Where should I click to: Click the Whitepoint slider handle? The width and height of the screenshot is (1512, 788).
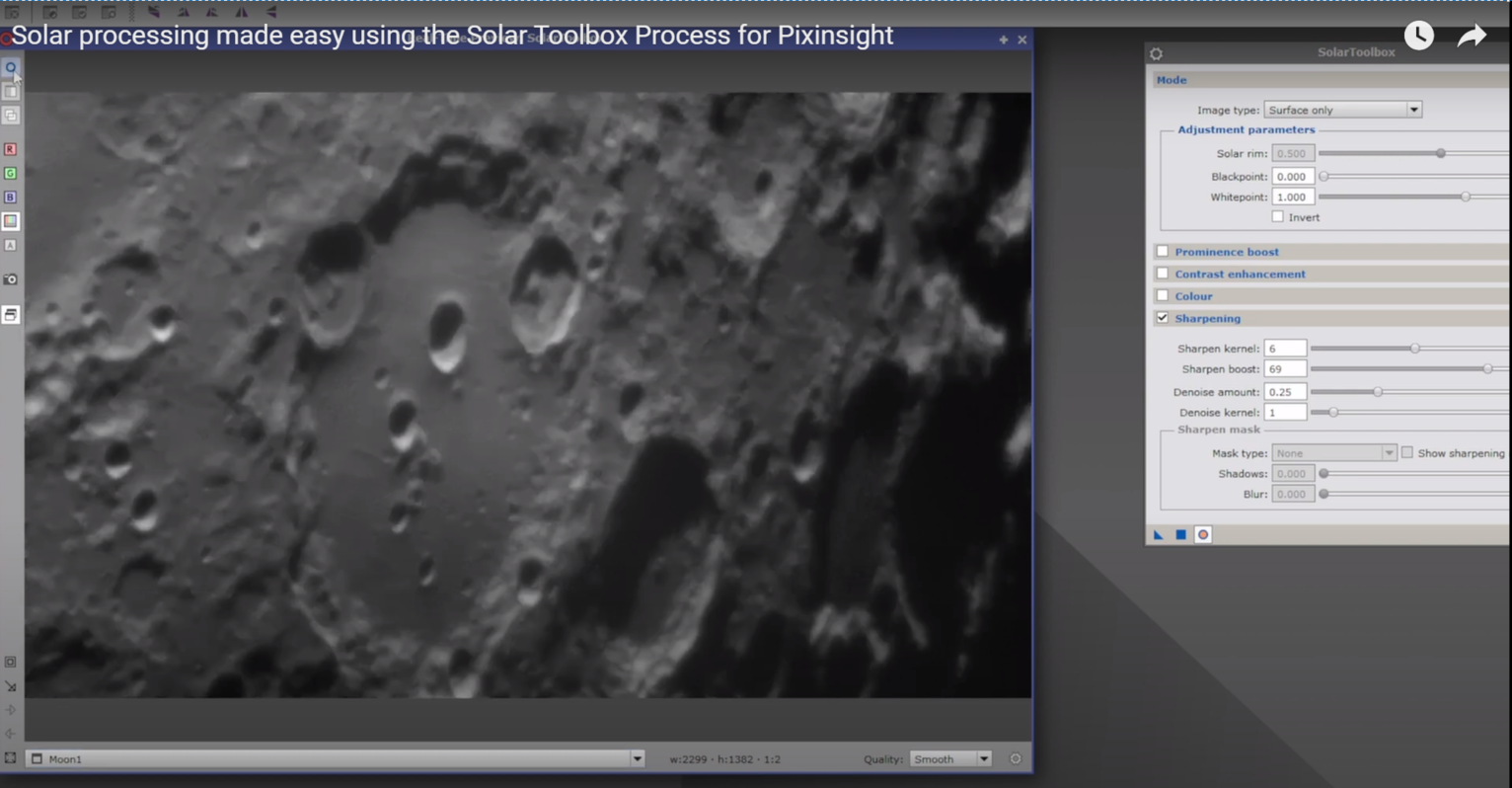[1466, 197]
